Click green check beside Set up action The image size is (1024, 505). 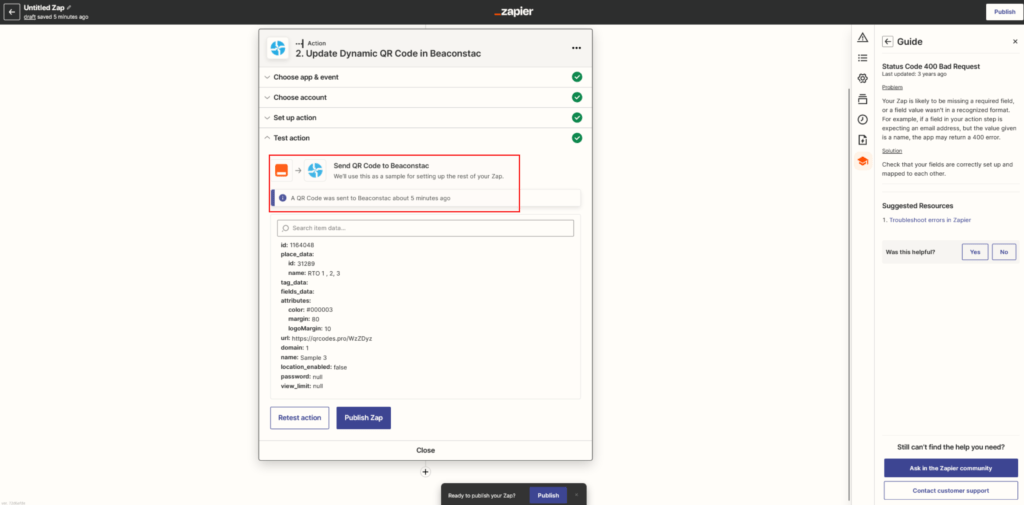(577, 118)
